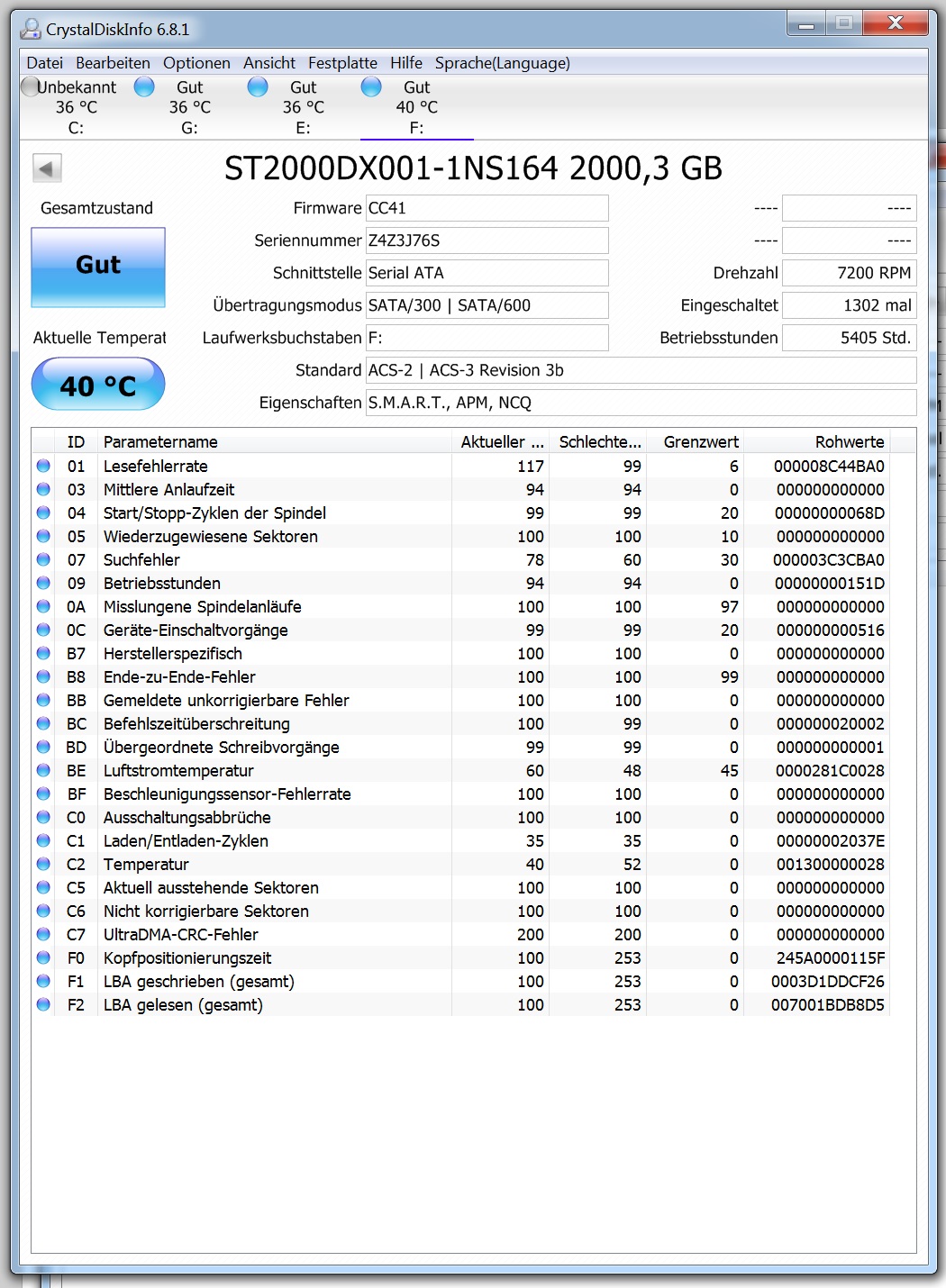
Task: Open the Sprache(Language) menu
Action: [503, 63]
